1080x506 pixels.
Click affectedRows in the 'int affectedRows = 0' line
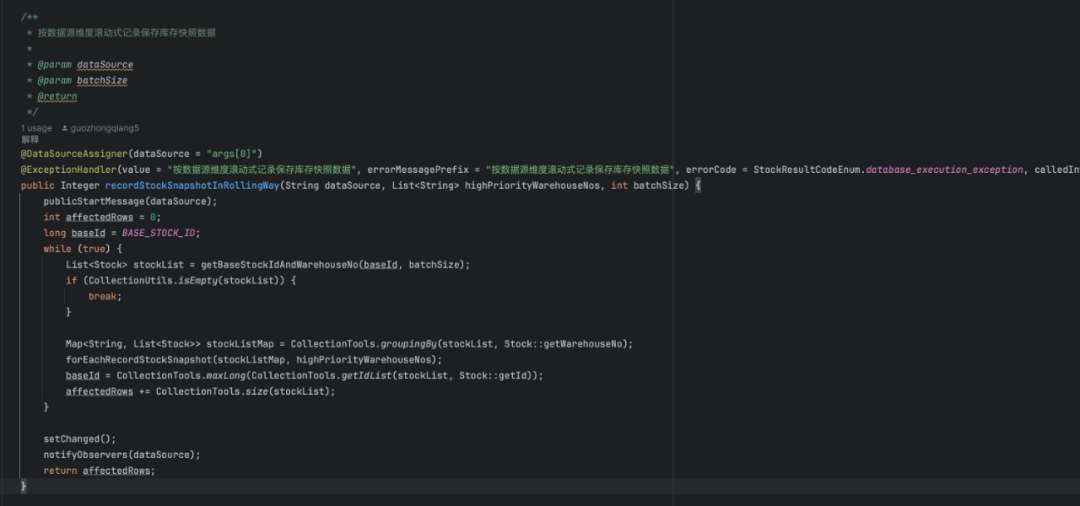[99, 218]
